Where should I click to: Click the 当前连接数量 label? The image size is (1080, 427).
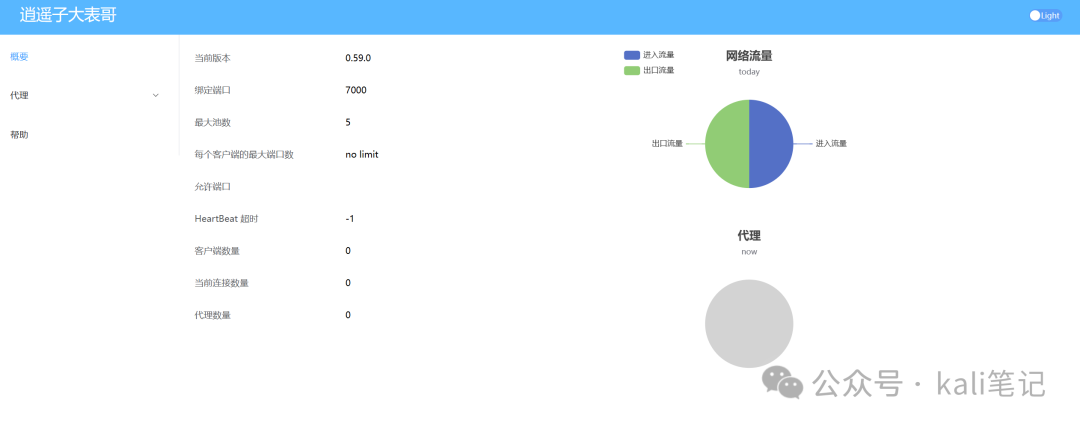[x=222, y=283]
